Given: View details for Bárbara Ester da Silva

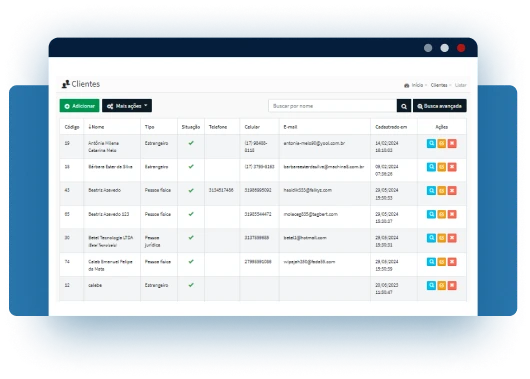Looking at the screenshot, I should click(x=431, y=167).
